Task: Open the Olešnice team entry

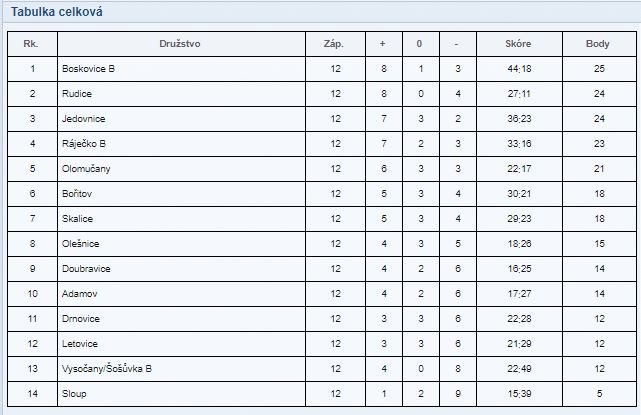Action: [81, 244]
